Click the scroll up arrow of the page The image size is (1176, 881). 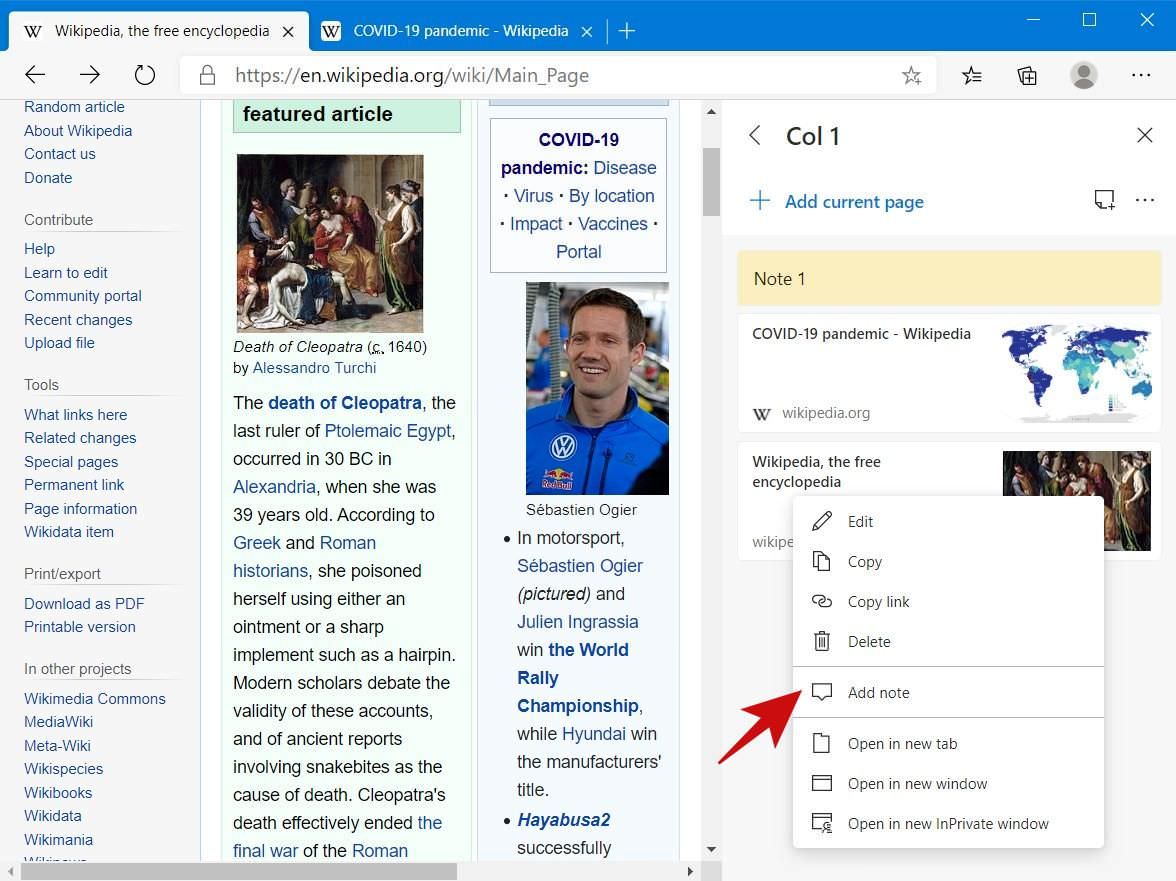(x=711, y=112)
